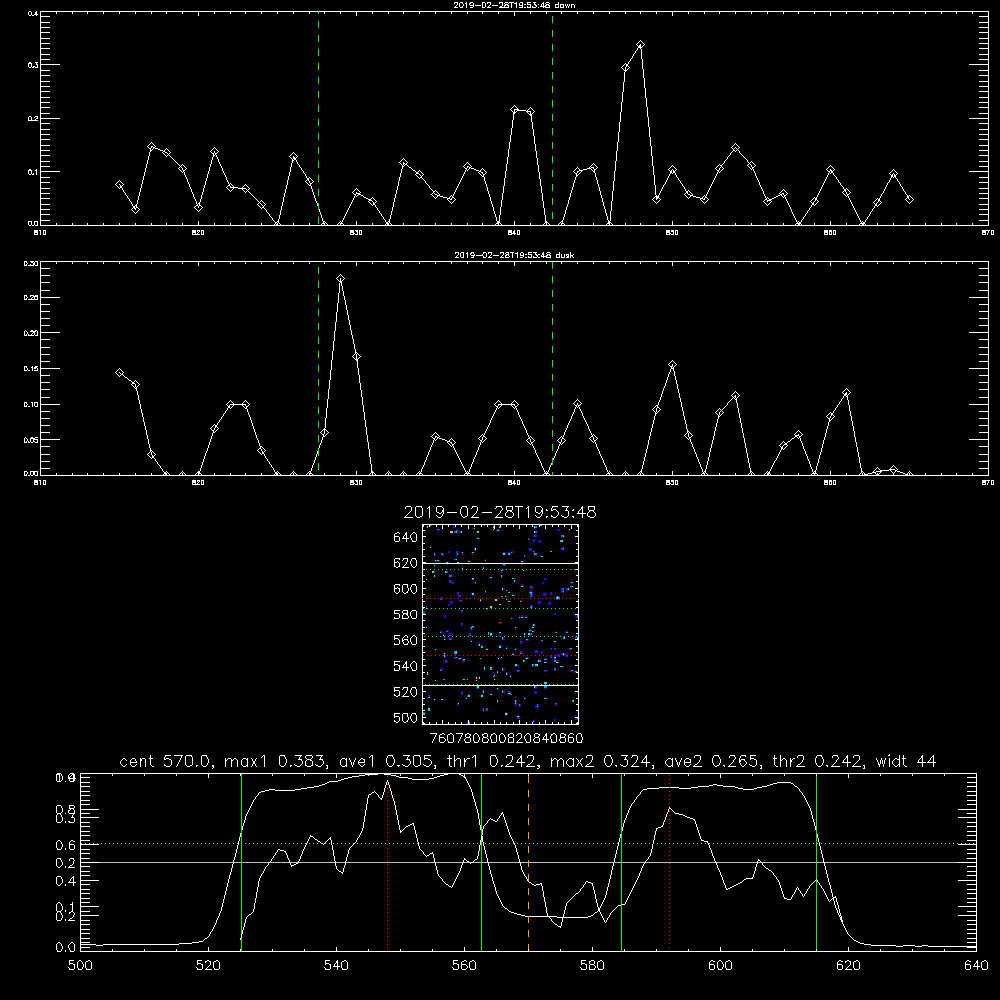Click the image y-axis label 520 beside the image

pyautogui.click(x=406, y=692)
